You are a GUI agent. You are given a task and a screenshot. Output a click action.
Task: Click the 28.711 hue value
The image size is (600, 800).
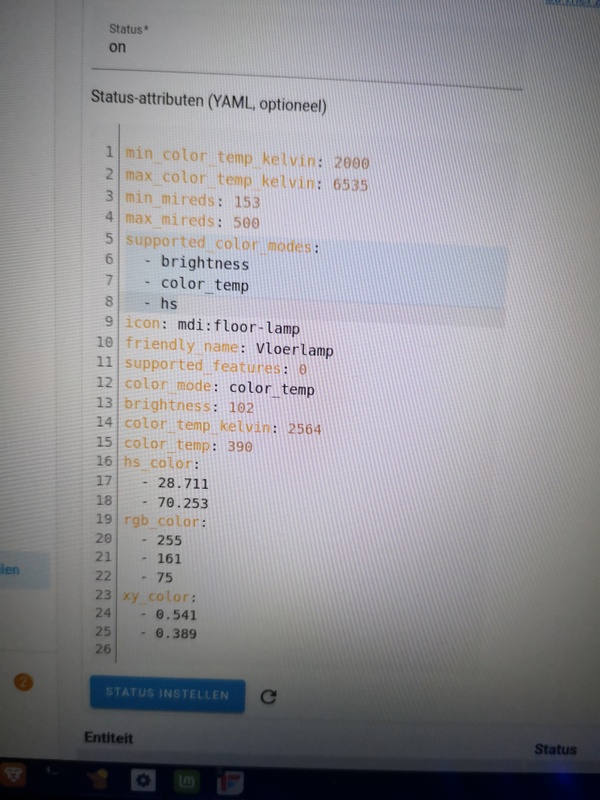coord(183,483)
